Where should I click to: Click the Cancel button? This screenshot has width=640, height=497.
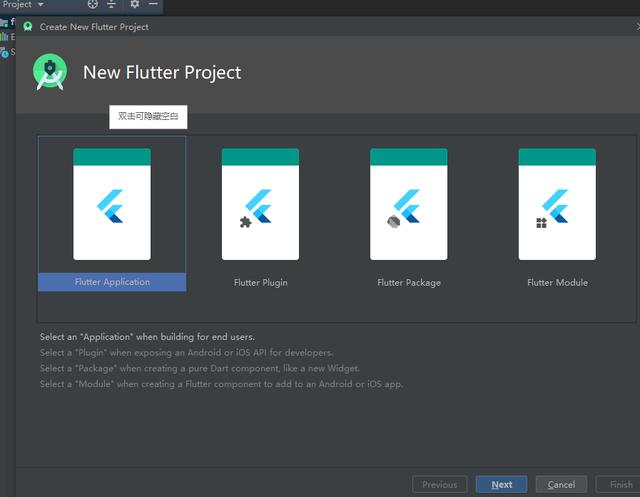coord(561,484)
